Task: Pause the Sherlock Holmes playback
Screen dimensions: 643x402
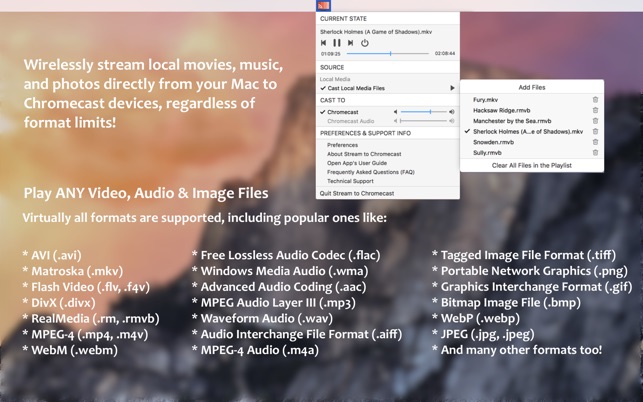Action: click(x=337, y=43)
